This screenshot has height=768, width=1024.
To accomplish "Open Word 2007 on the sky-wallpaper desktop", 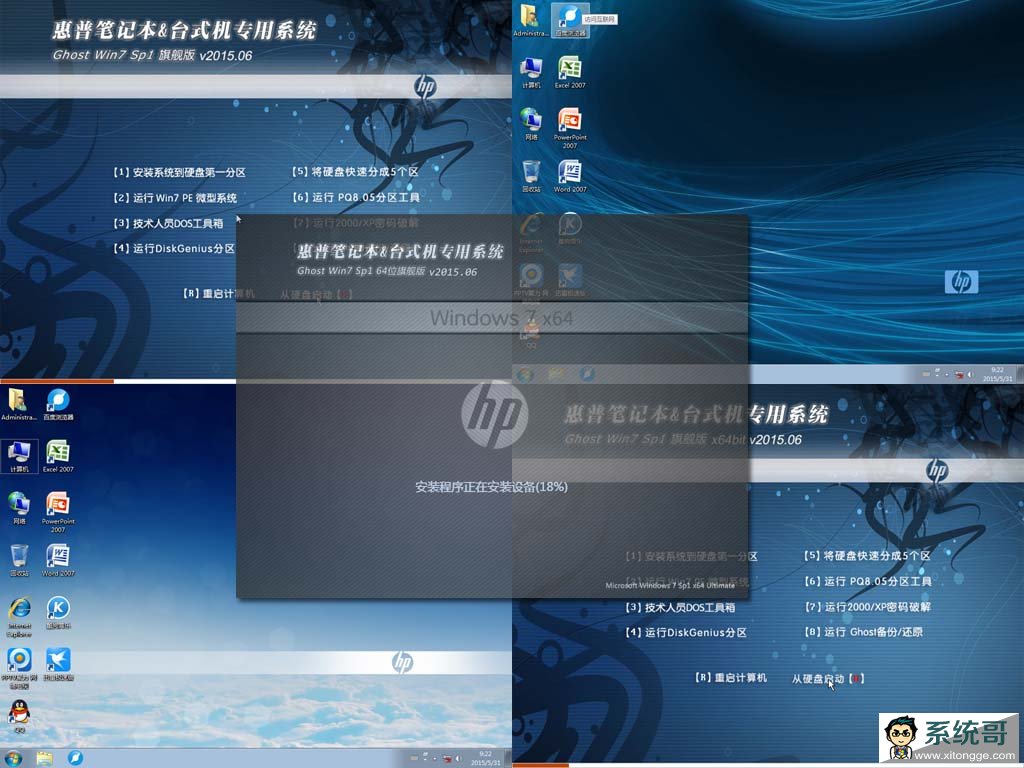I will coord(58,560).
